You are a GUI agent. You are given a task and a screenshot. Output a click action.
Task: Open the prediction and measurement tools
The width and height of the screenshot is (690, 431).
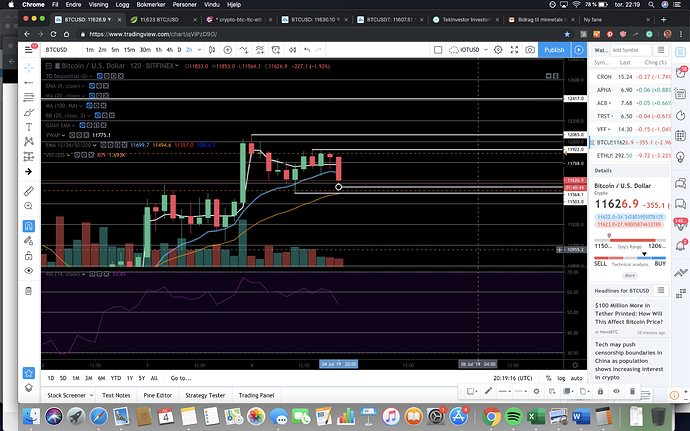pos(29,156)
